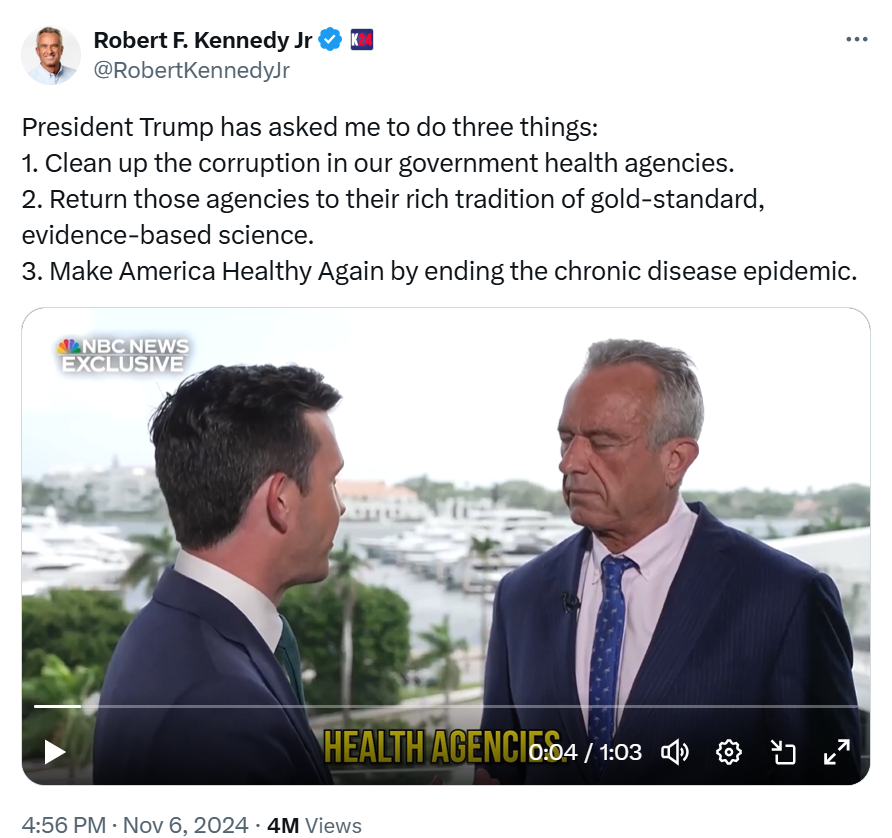Play the video
The height and width of the screenshot is (838, 892).
point(55,752)
